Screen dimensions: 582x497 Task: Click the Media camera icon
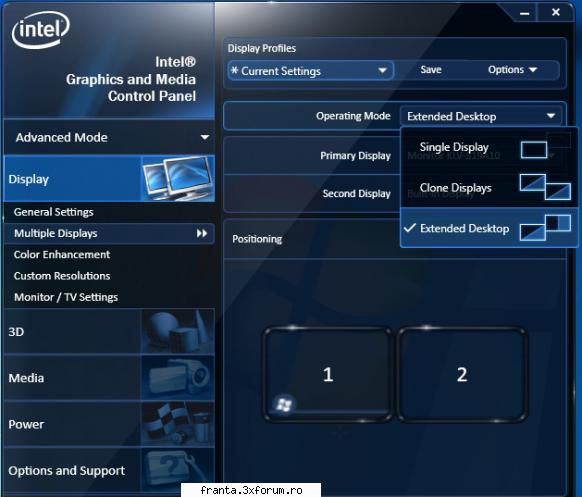click(x=178, y=378)
